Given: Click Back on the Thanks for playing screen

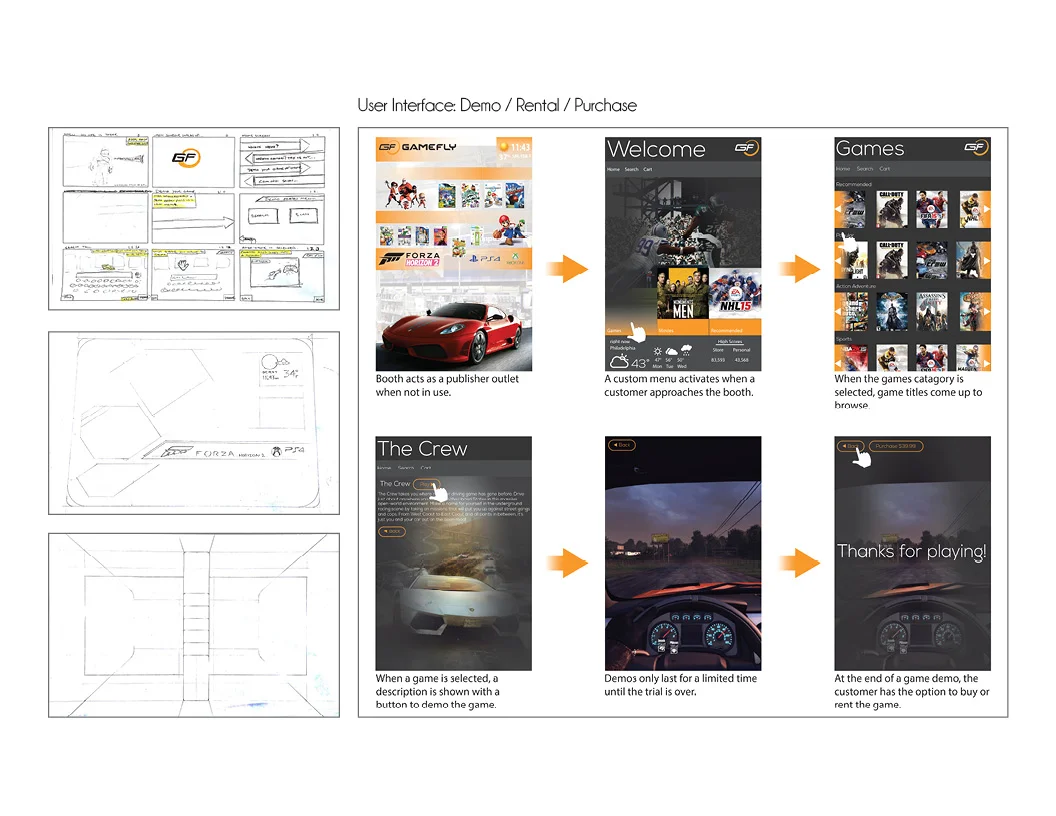Looking at the screenshot, I should [x=851, y=446].
